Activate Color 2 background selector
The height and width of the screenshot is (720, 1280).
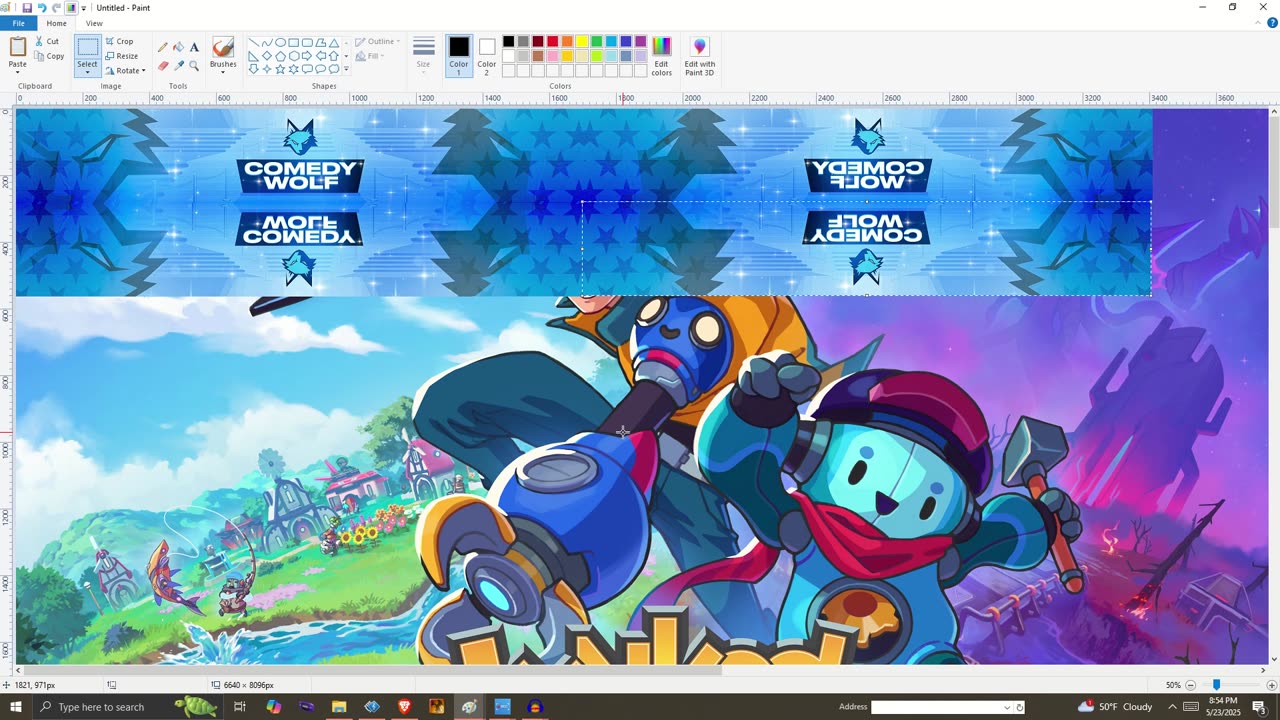point(487,56)
